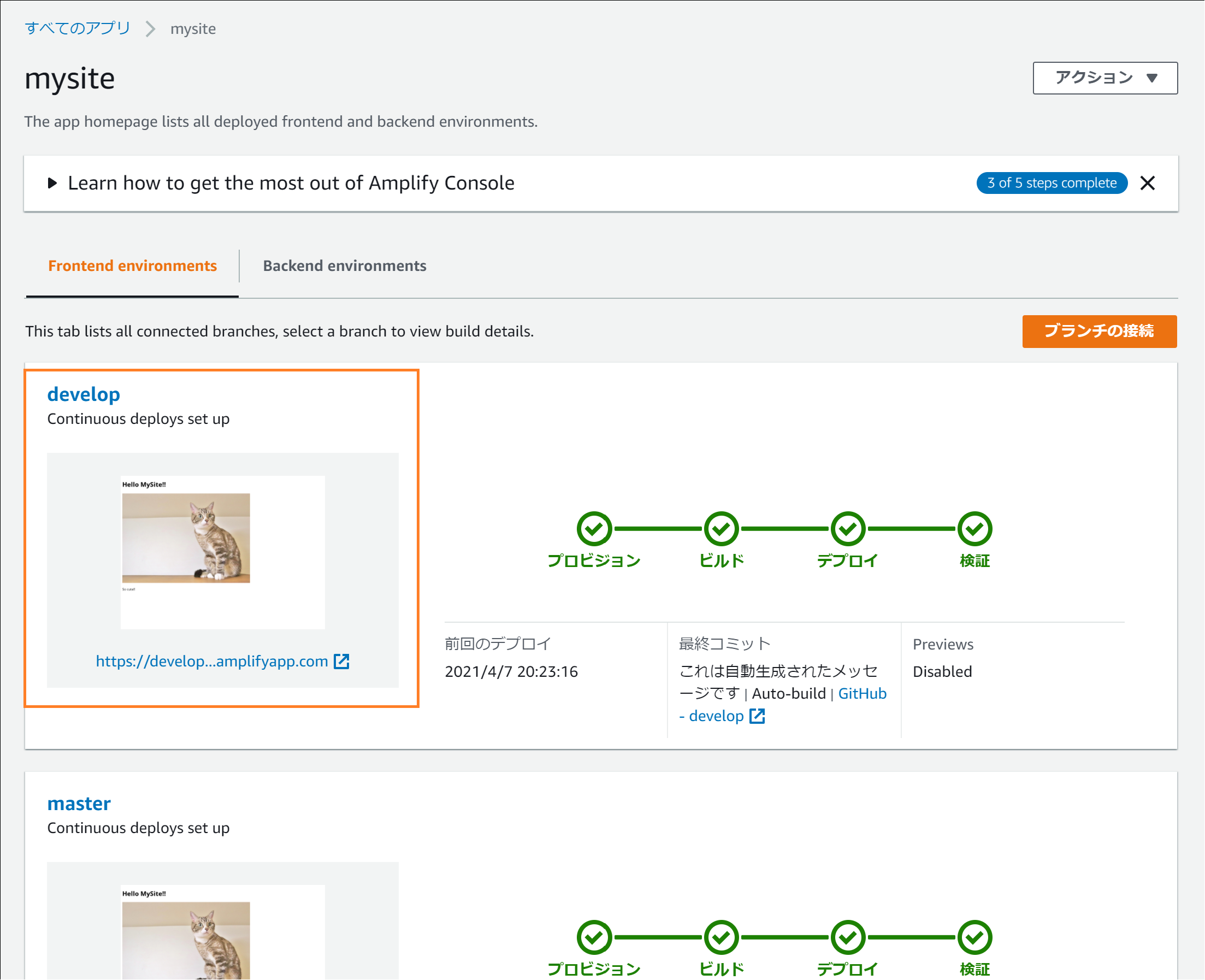
Task: Click the external link icon after GitHub develop
Action: 757,716
